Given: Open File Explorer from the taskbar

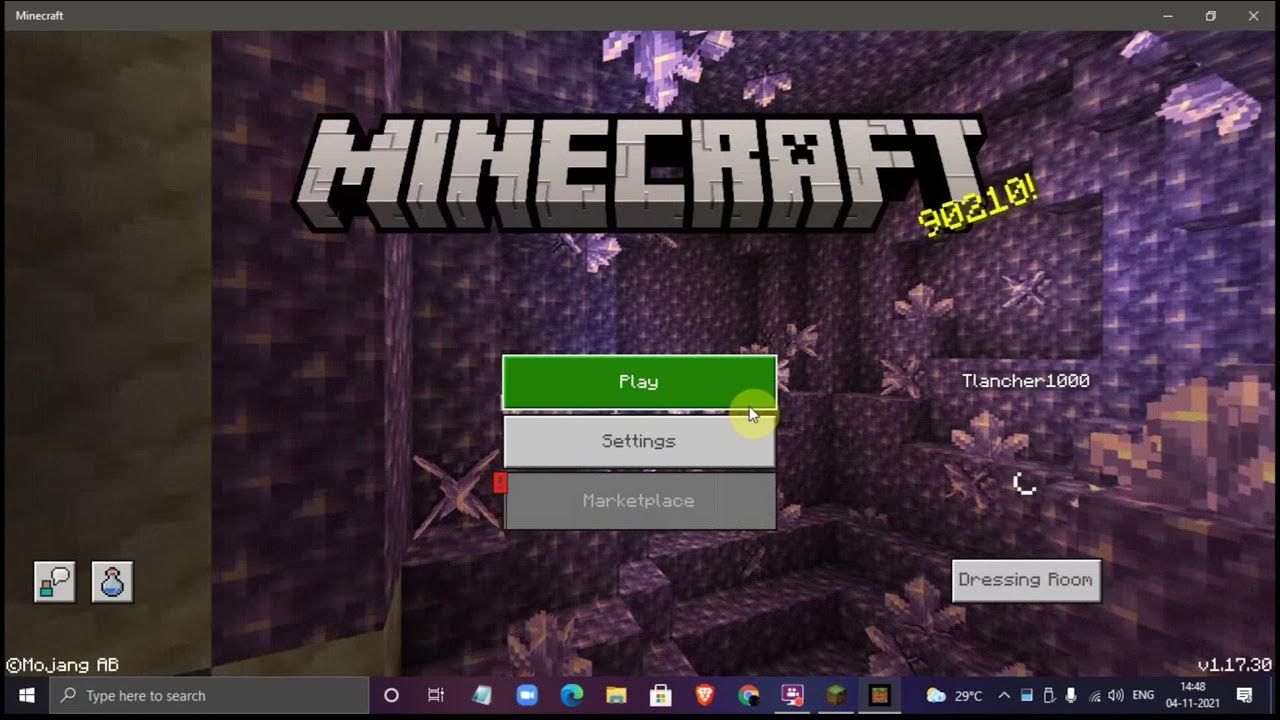Looking at the screenshot, I should click(x=616, y=695).
